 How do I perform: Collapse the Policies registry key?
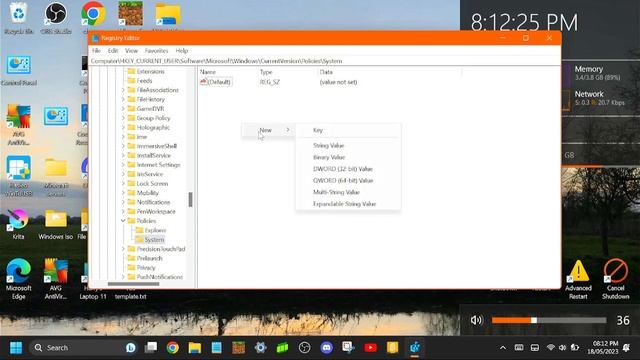(123, 221)
